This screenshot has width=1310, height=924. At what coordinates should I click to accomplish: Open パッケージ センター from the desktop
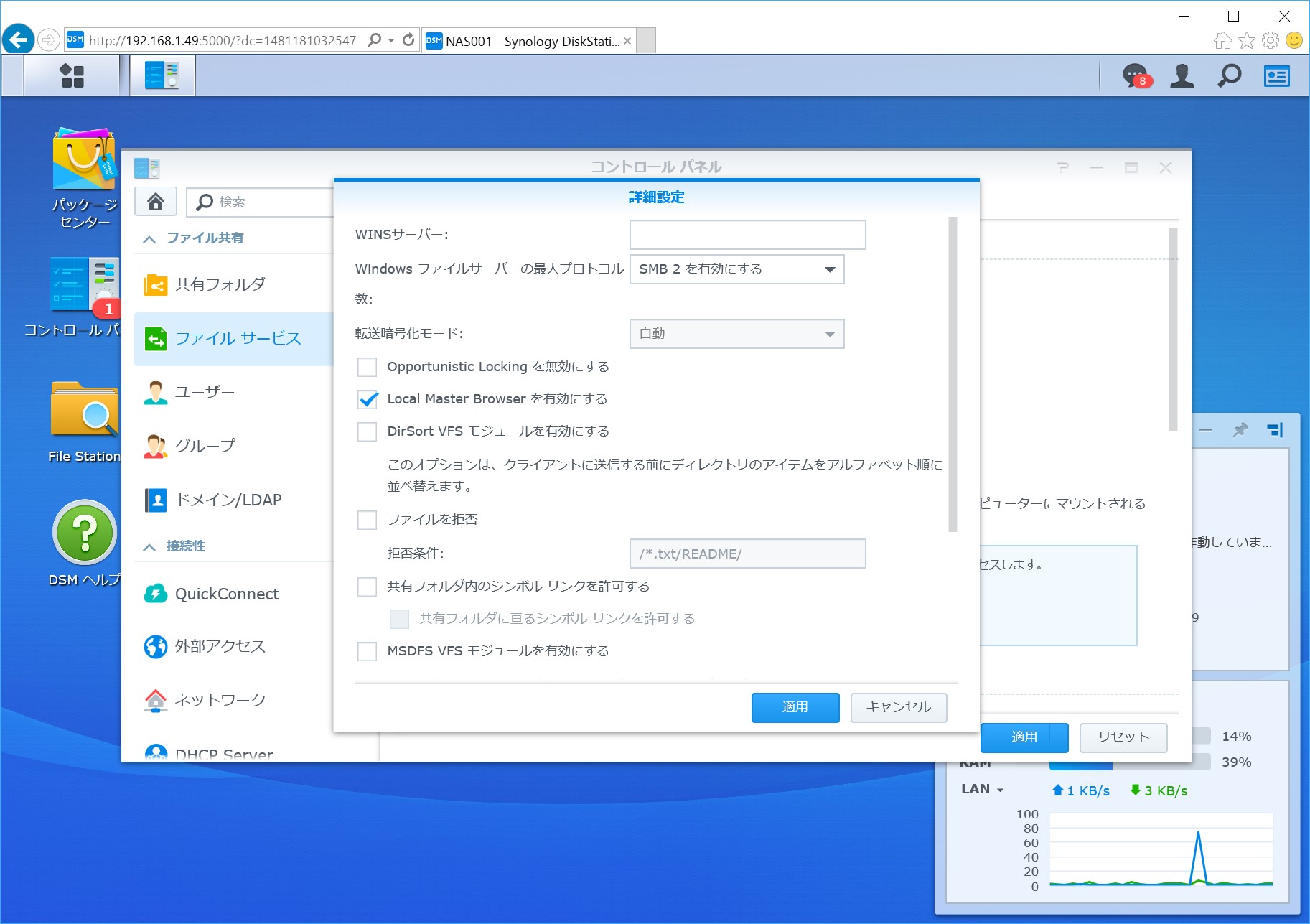click(84, 159)
